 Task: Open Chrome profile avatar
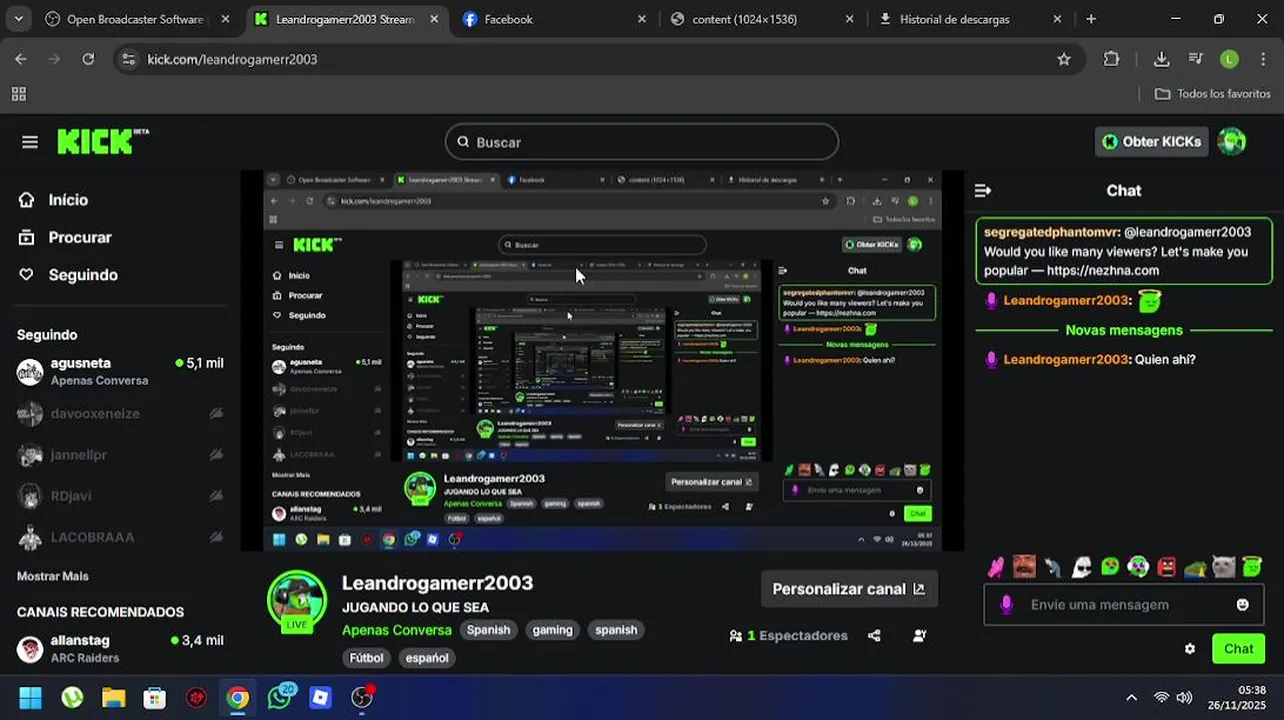click(1230, 59)
